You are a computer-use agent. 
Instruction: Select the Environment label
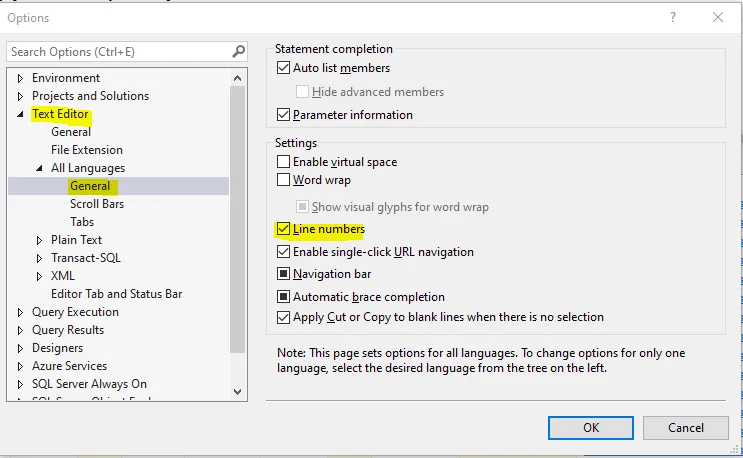(x=66, y=78)
